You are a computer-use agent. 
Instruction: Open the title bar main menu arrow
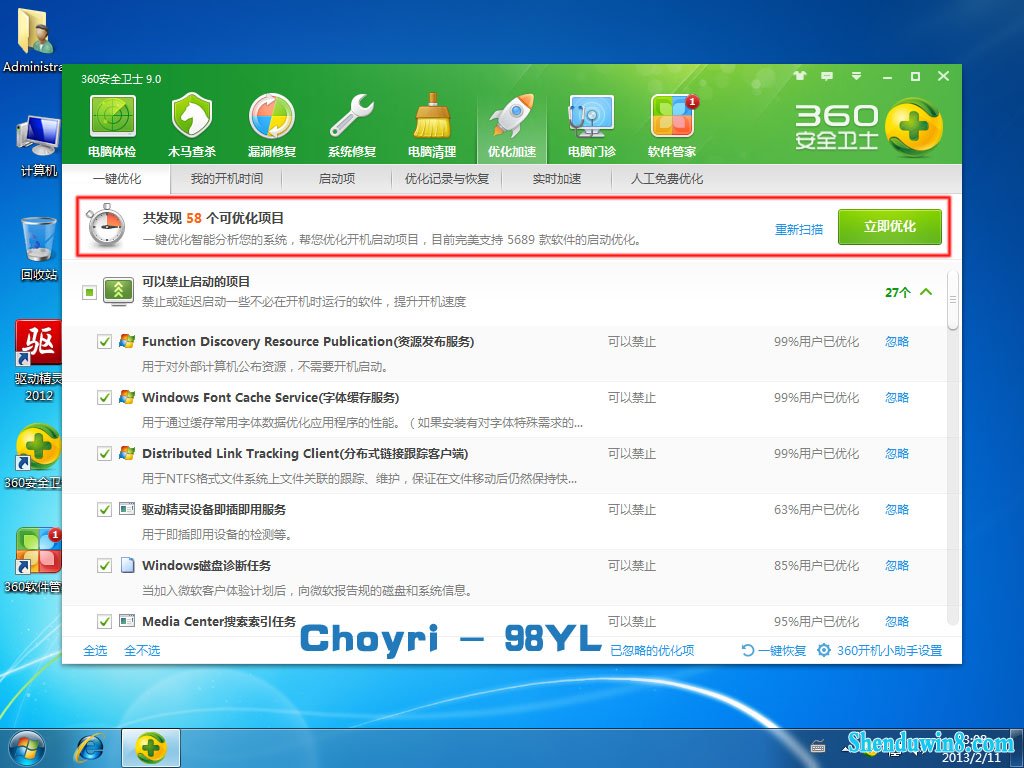pos(856,76)
